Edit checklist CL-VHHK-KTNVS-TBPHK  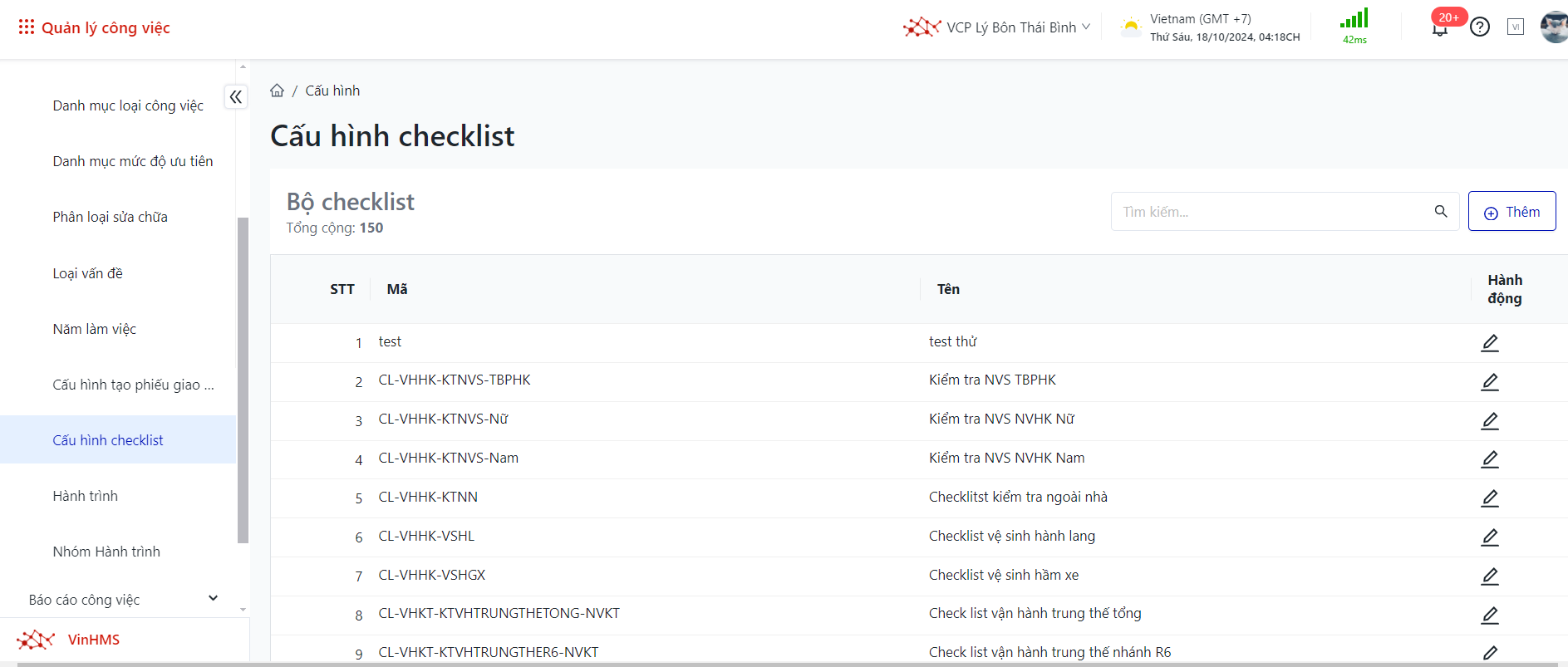click(x=1490, y=382)
